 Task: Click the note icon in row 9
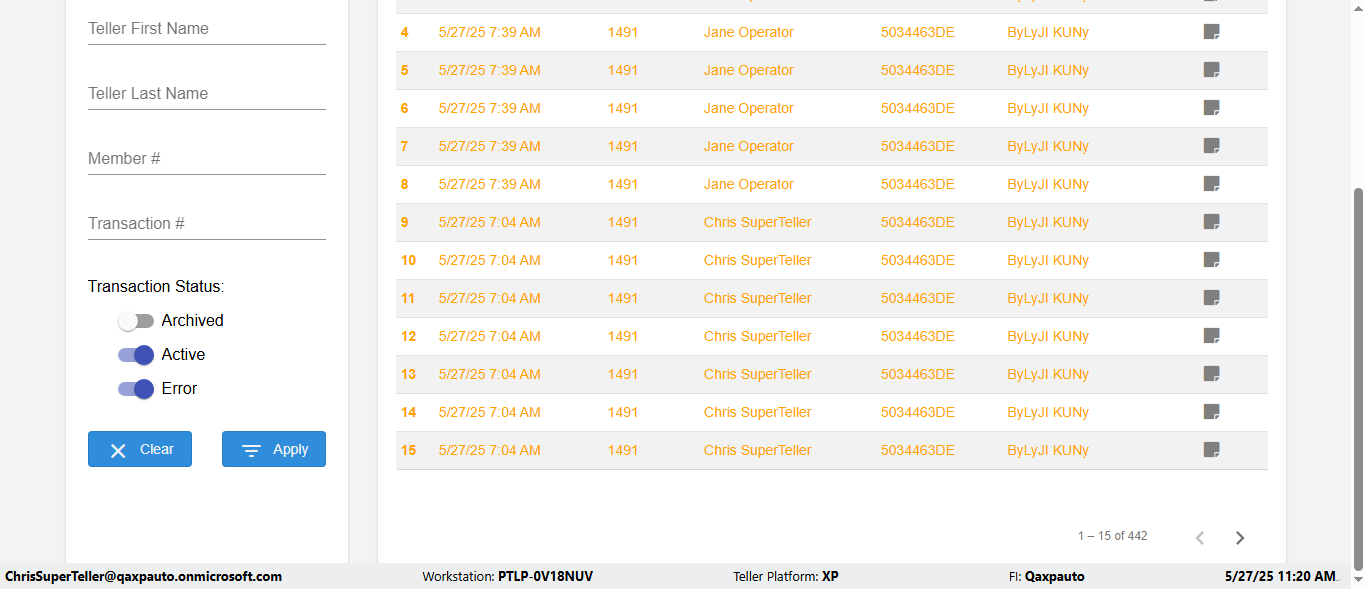click(x=1211, y=222)
